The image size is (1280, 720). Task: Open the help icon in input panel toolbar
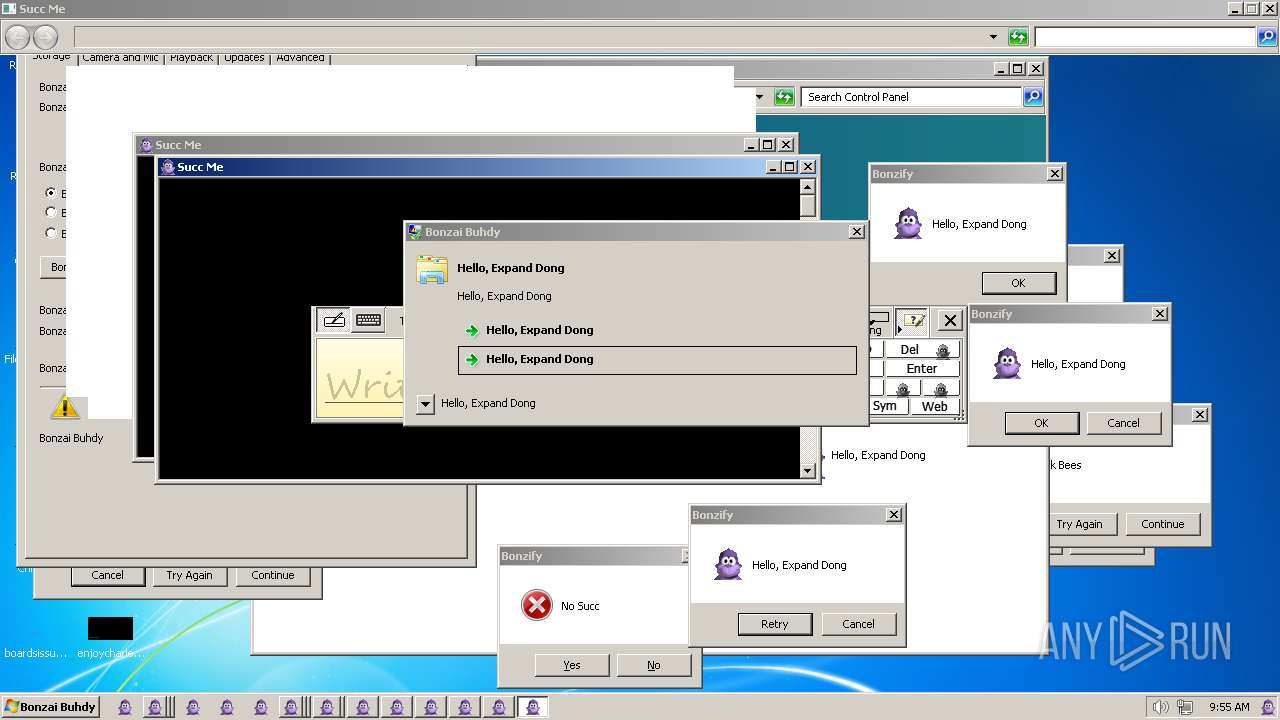(x=912, y=321)
